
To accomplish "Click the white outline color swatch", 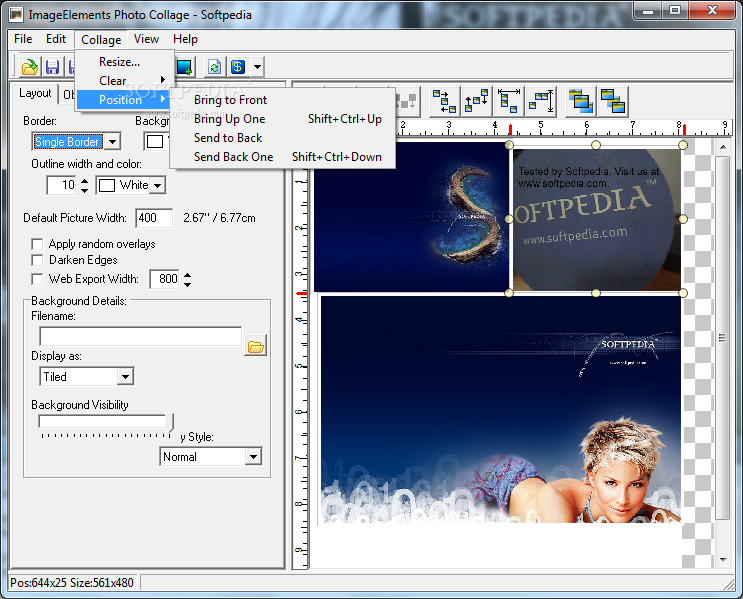I will [x=107, y=185].
